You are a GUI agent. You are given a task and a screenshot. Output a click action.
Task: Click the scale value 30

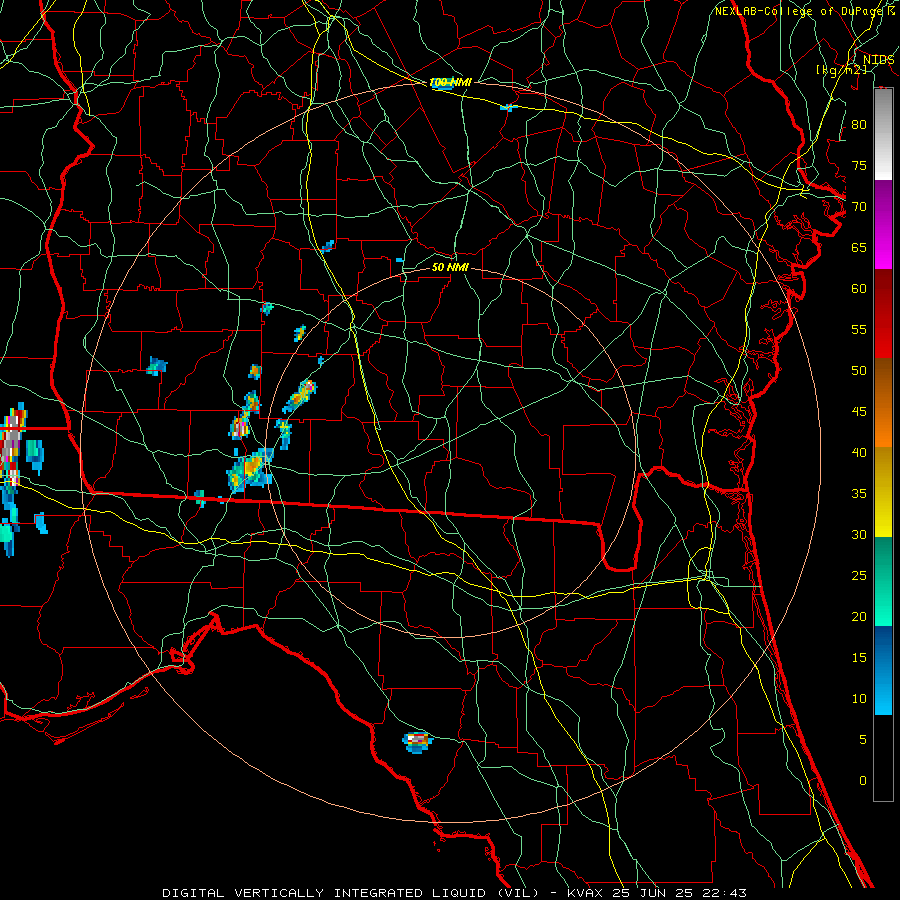pos(859,534)
